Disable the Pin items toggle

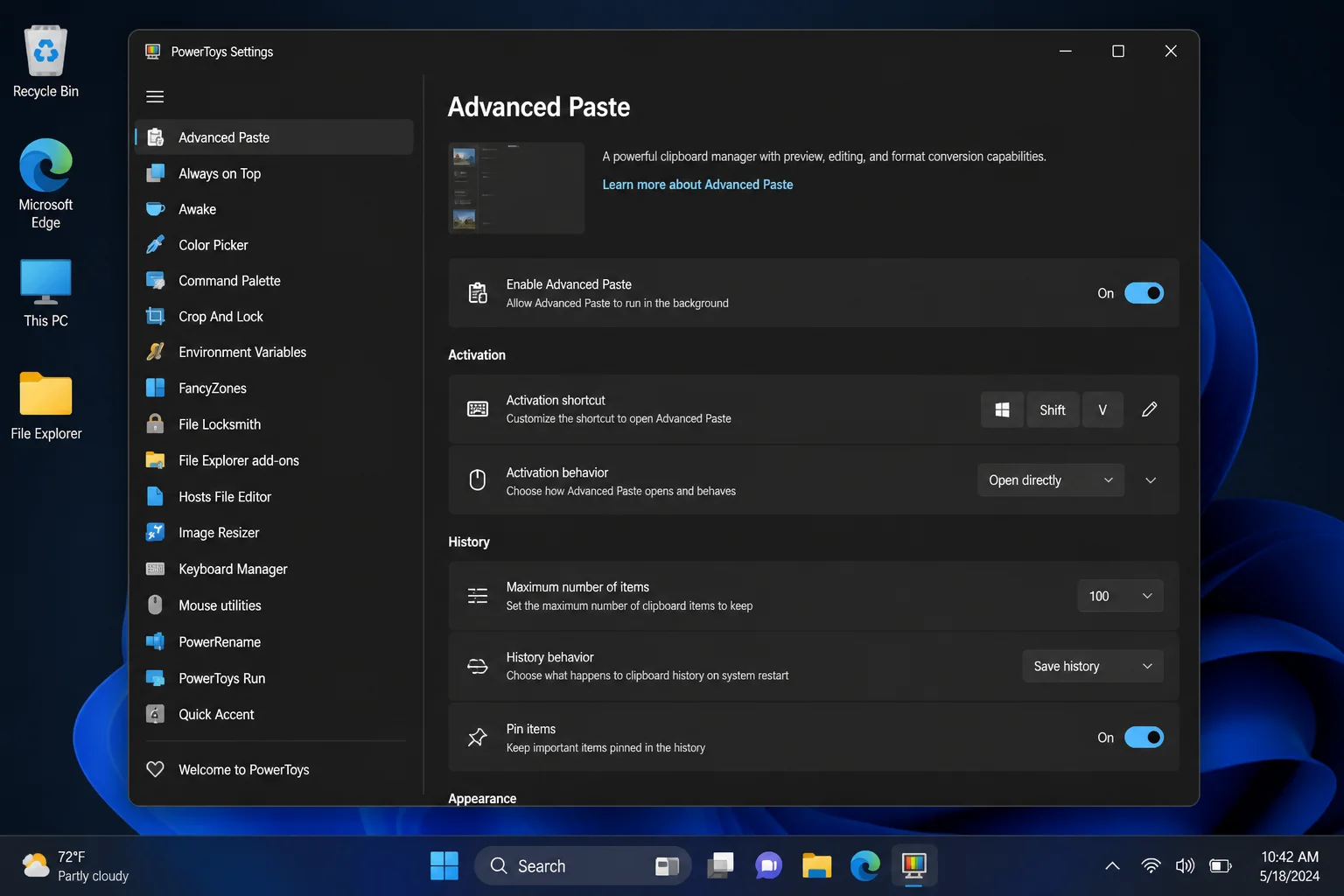pyautogui.click(x=1144, y=738)
